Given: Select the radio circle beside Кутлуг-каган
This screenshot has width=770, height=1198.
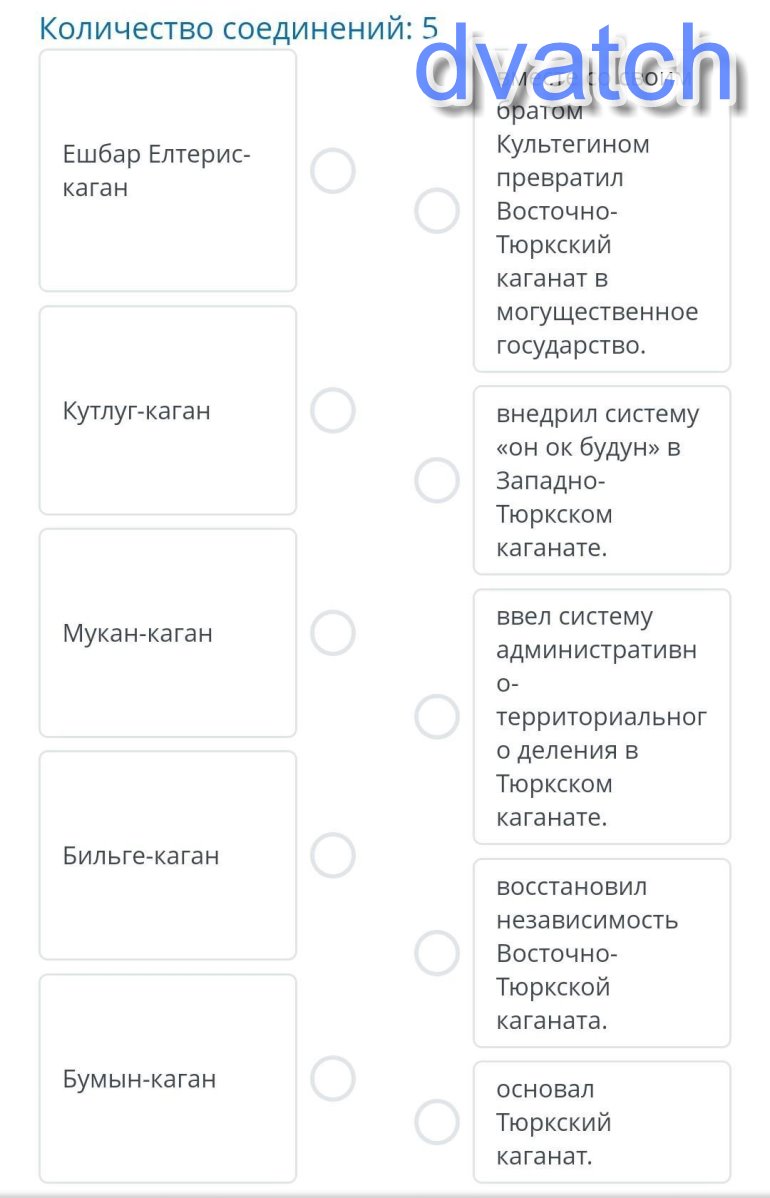Looking at the screenshot, I should coord(333,410).
